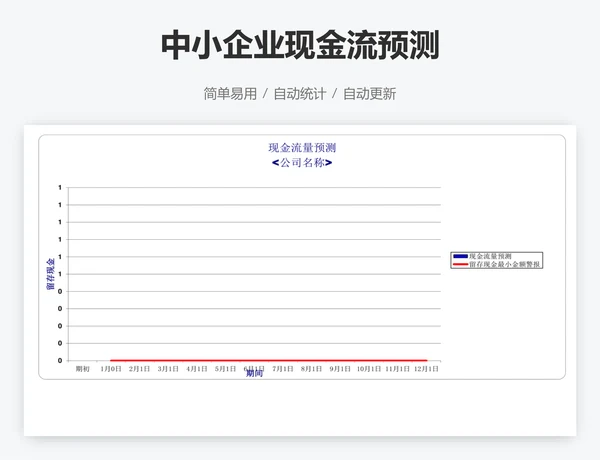The height and width of the screenshot is (460, 600).
Task: Click the main heading 中小企业现金流预测
Action: point(300,45)
